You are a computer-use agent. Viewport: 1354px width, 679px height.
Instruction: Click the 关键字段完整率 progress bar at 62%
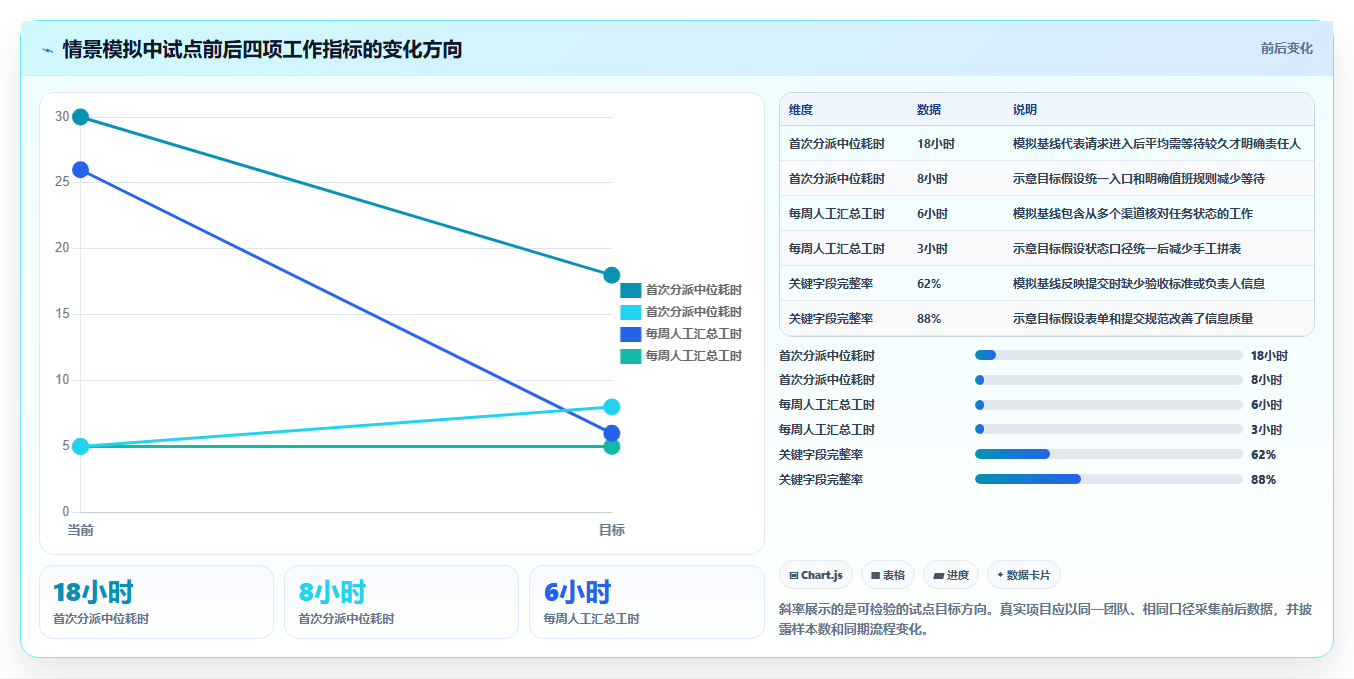1109,454
